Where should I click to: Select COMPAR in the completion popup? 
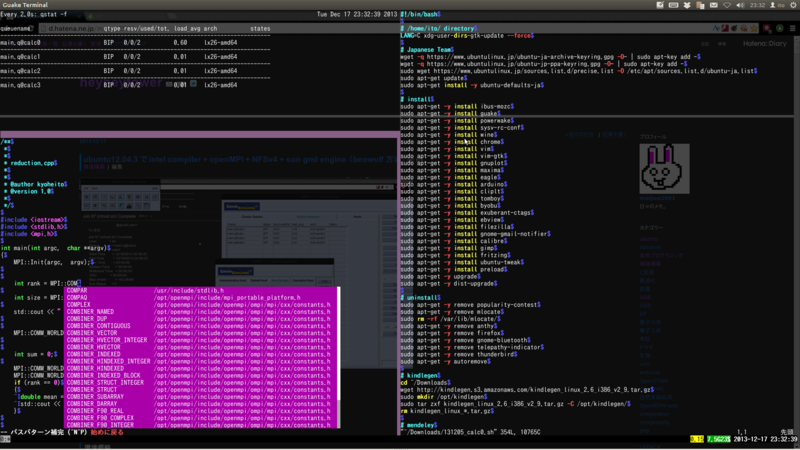pos(201,290)
